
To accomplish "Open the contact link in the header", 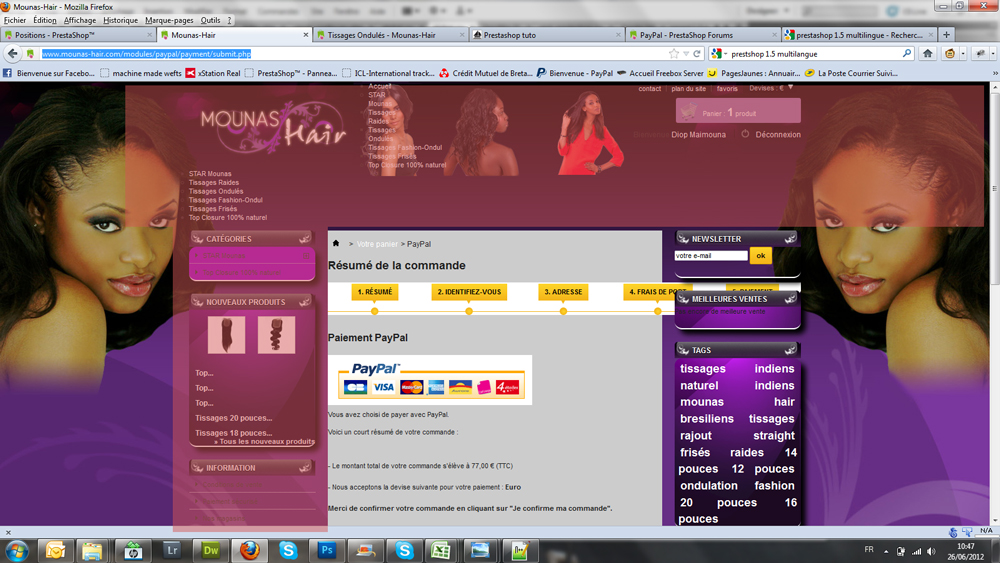I will (x=649, y=89).
